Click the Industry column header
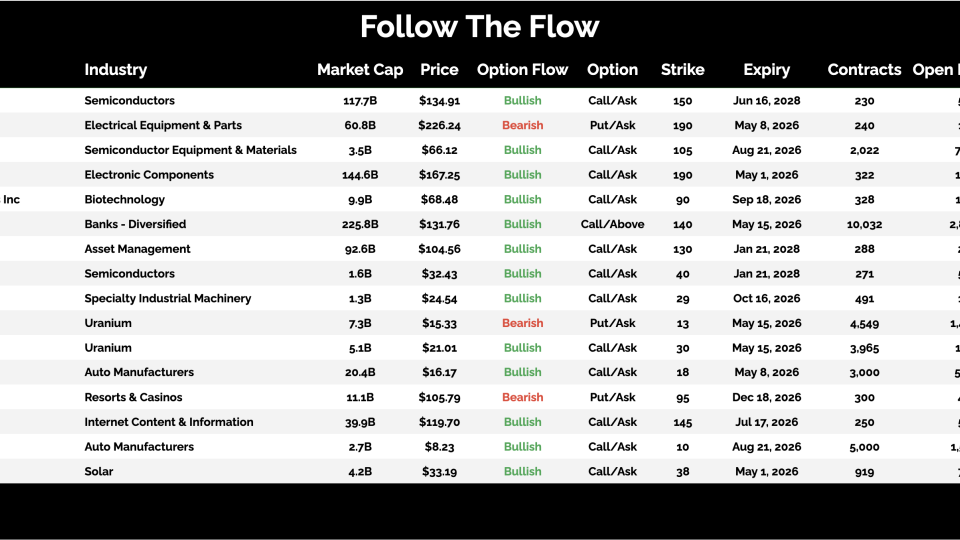Viewport: 960px width, 540px height. [x=116, y=70]
